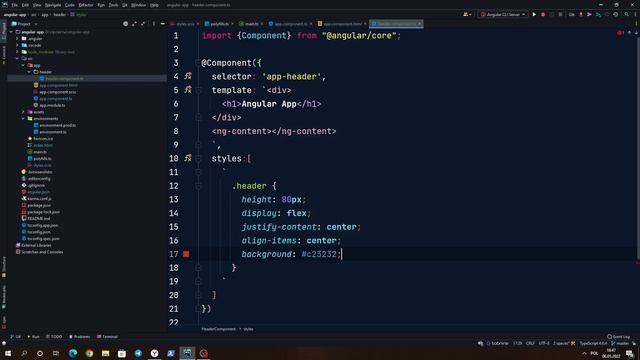Open the Event Log

click(x=618, y=337)
